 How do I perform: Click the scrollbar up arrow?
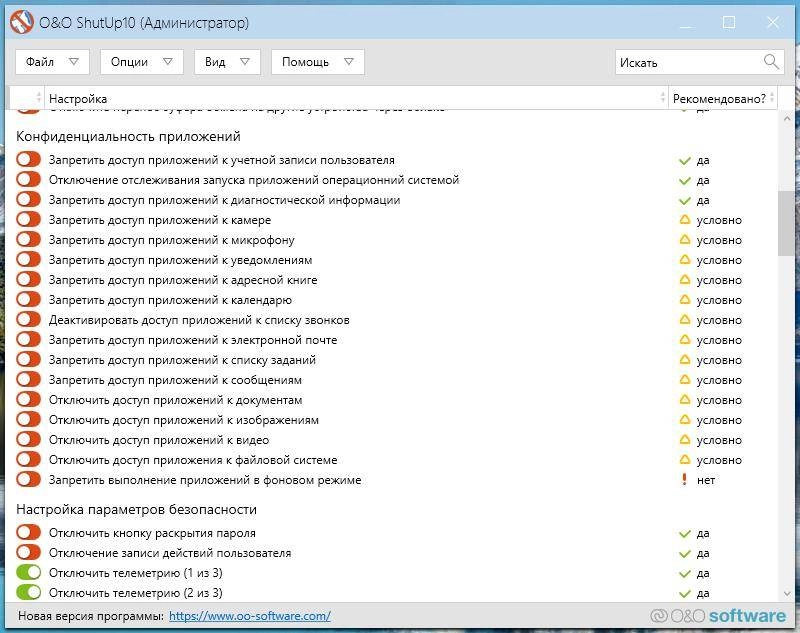pos(786,118)
